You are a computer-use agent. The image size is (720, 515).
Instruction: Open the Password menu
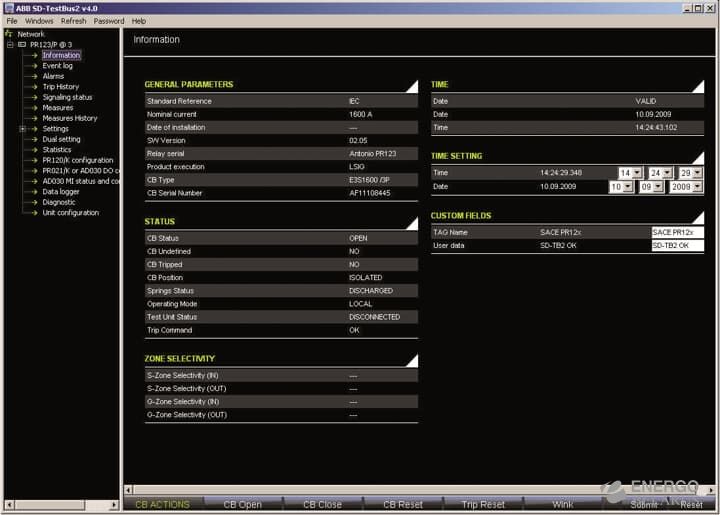(x=109, y=21)
